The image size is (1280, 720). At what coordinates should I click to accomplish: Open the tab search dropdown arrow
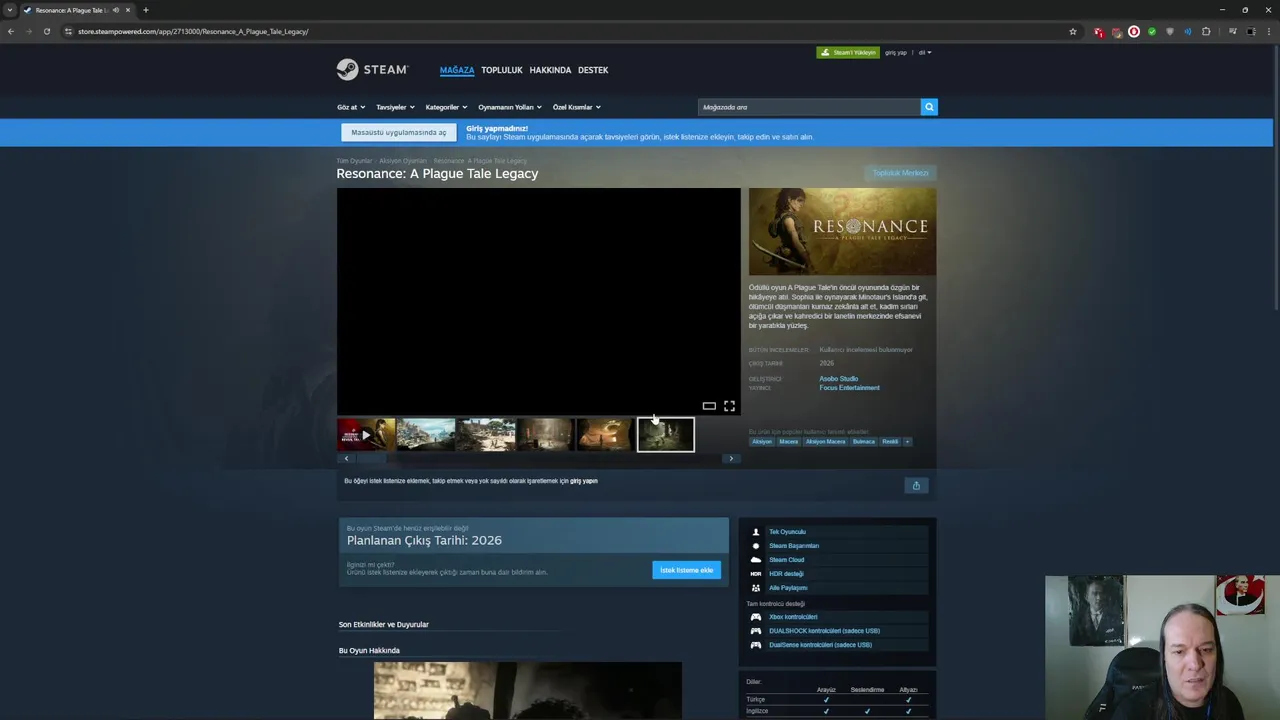coord(9,10)
